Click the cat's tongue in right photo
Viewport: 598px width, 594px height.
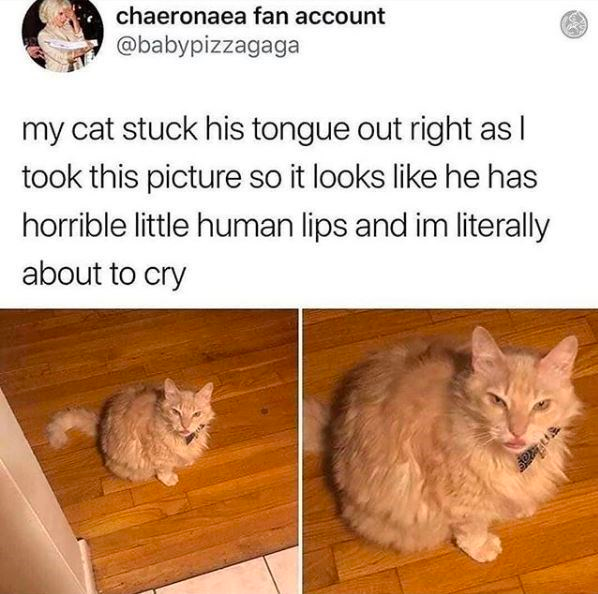coord(512,445)
